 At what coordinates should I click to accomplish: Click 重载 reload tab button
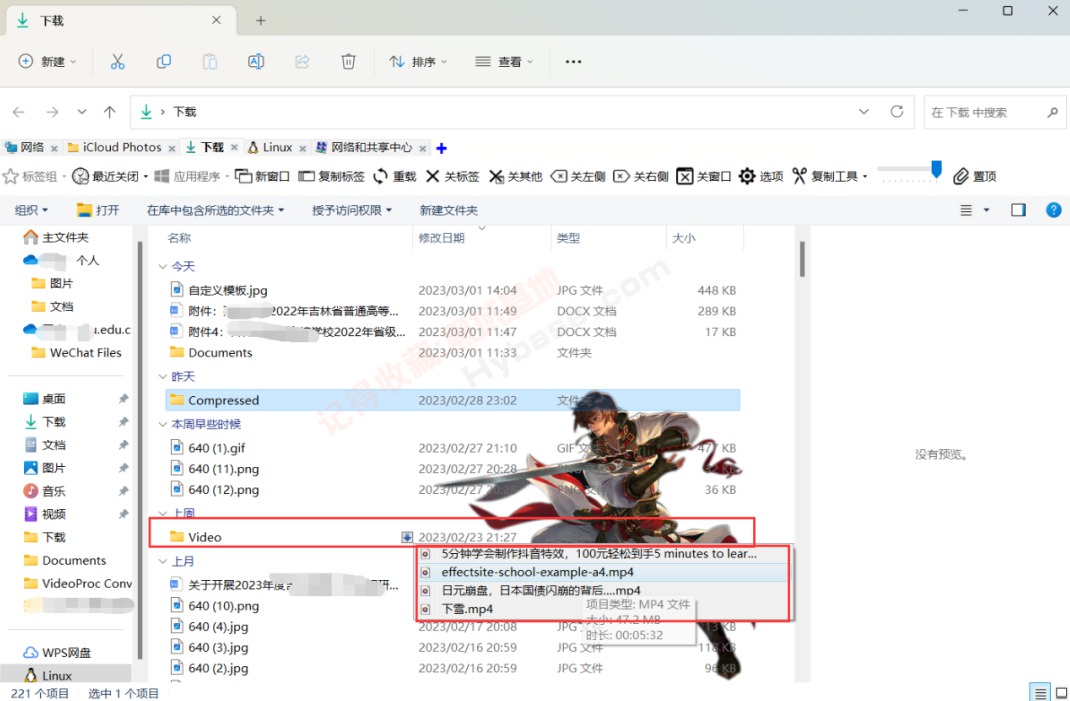click(394, 176)
